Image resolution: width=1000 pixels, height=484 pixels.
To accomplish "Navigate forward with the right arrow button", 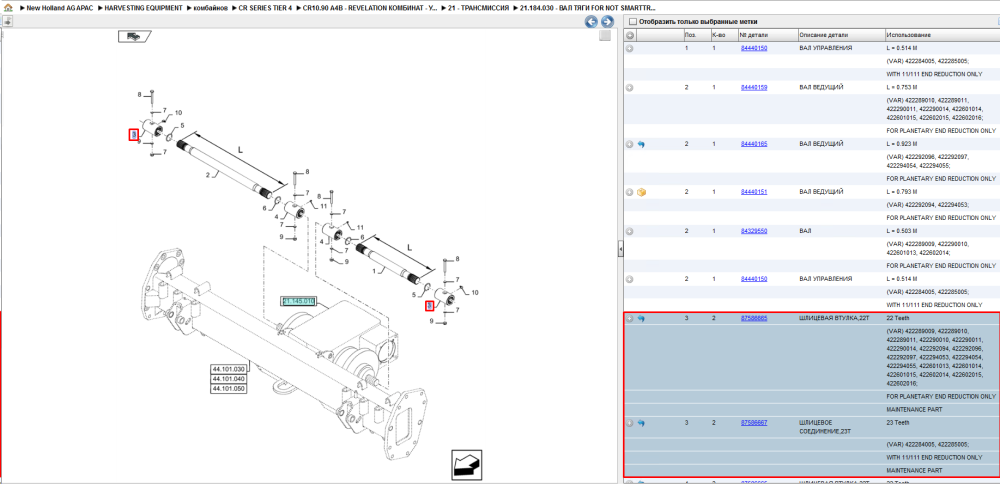I will 607,22.
